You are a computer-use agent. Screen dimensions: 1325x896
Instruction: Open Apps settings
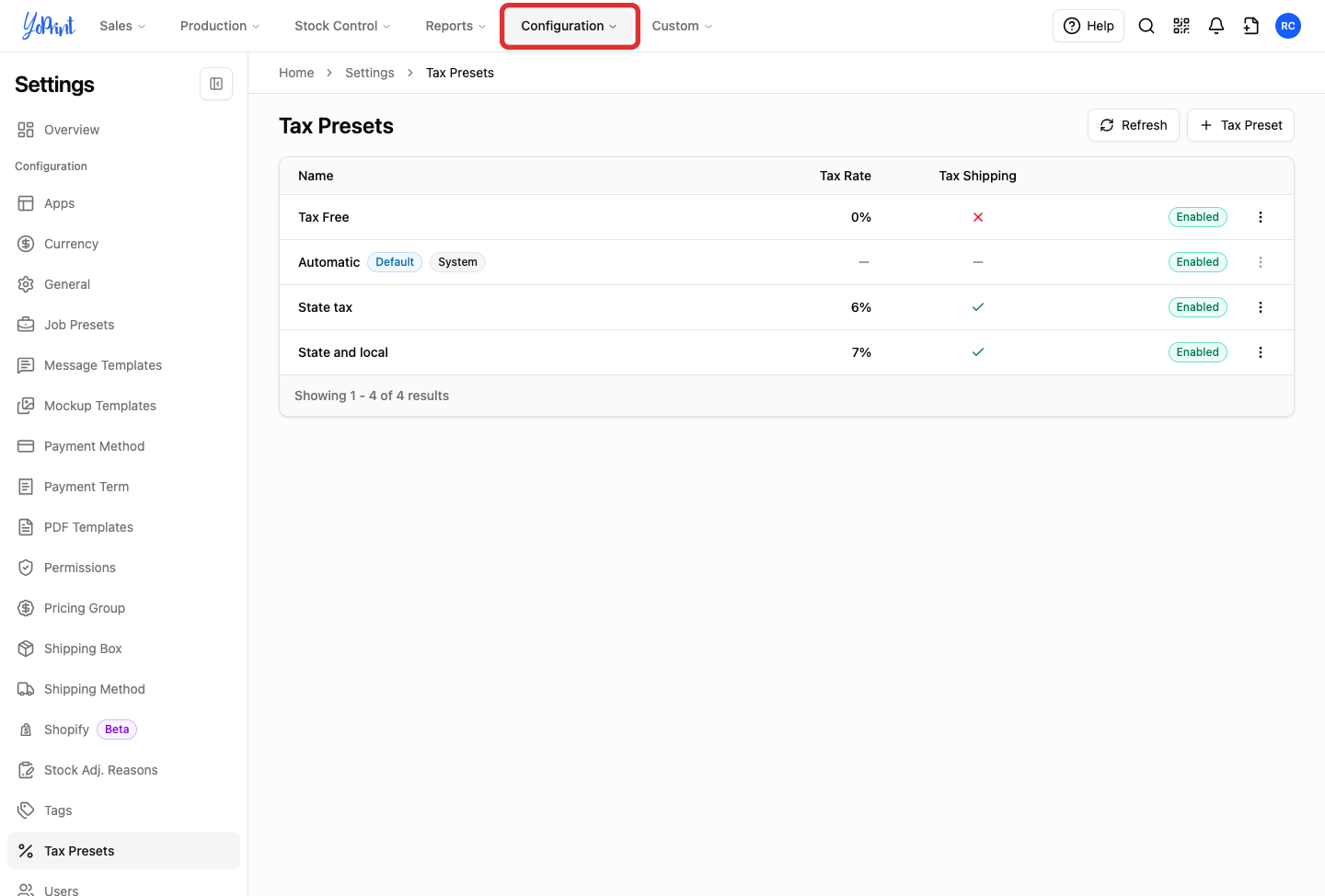click(123, 203)
